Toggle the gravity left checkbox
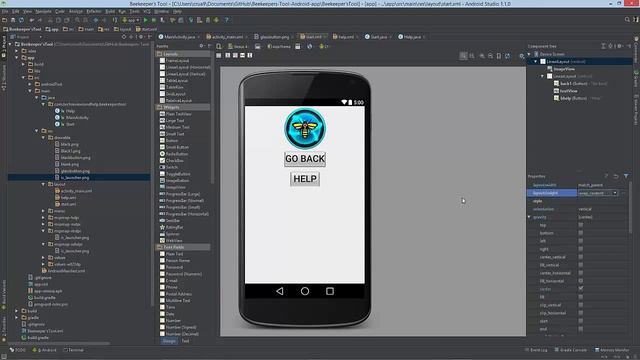The height and width of the screenshot is (360, 640). click(580, 241)
